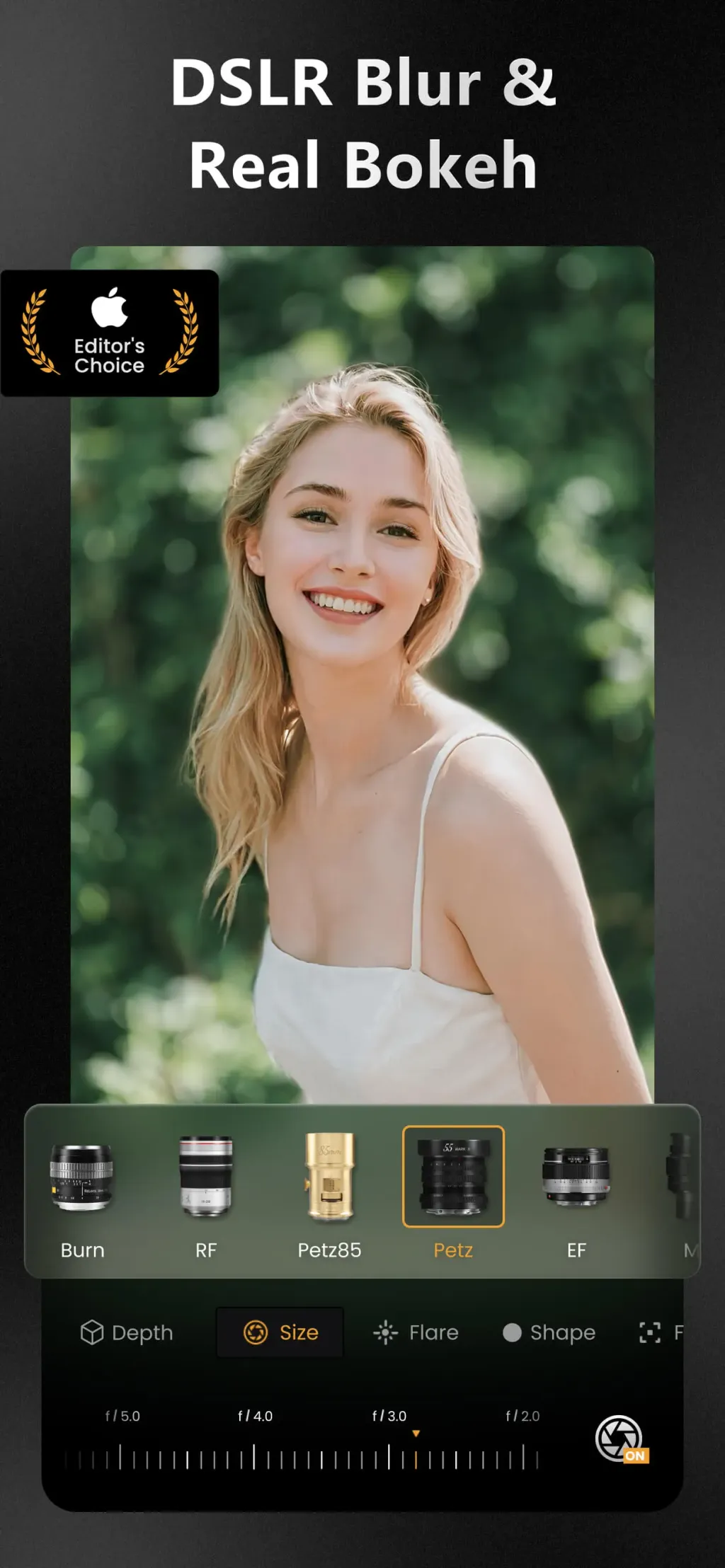The height and width of the screenshot is (1568, 725).
Task: Click the EF label text
Action: (576, 1250)
